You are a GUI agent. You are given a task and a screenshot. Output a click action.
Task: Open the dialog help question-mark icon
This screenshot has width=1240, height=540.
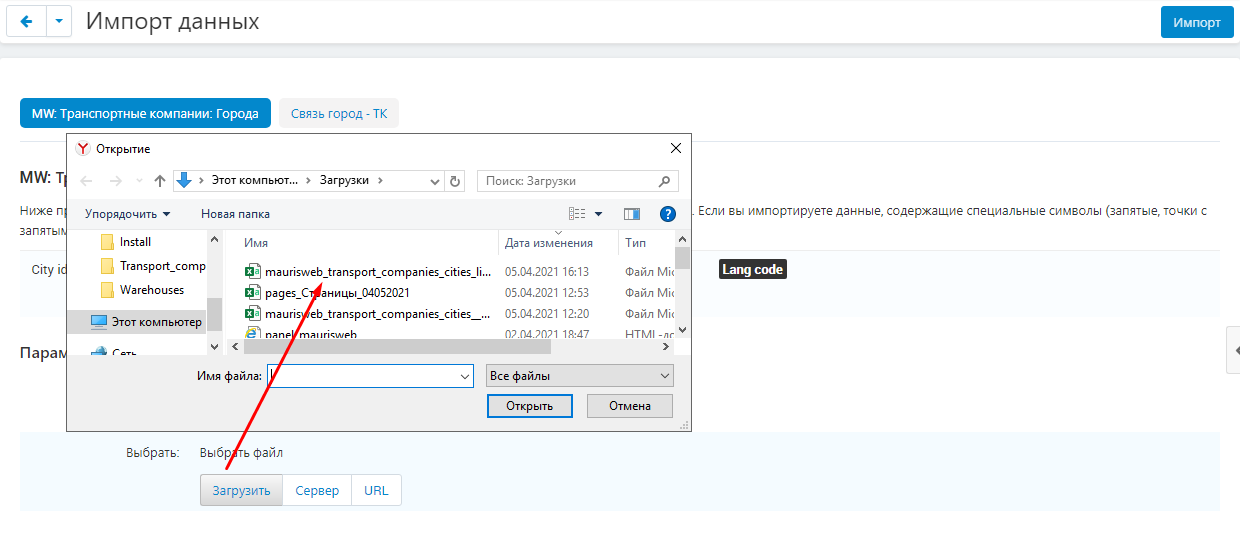coord(668,214)
